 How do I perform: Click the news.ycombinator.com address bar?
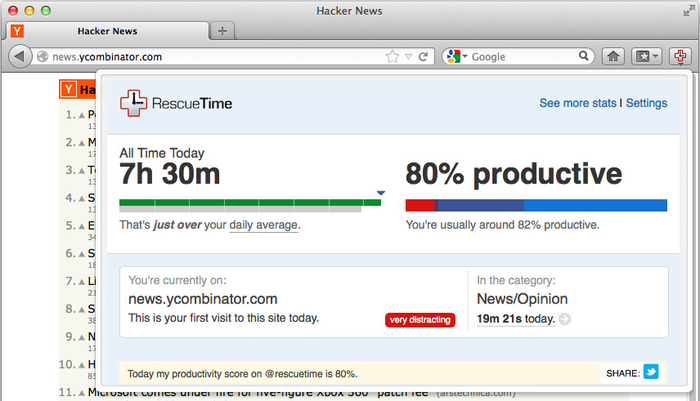tap(200, 57)
